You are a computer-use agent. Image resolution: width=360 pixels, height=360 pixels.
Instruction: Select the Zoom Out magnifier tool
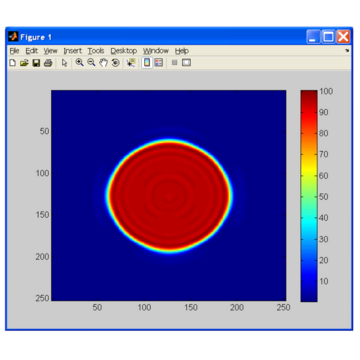coord(91,62)
